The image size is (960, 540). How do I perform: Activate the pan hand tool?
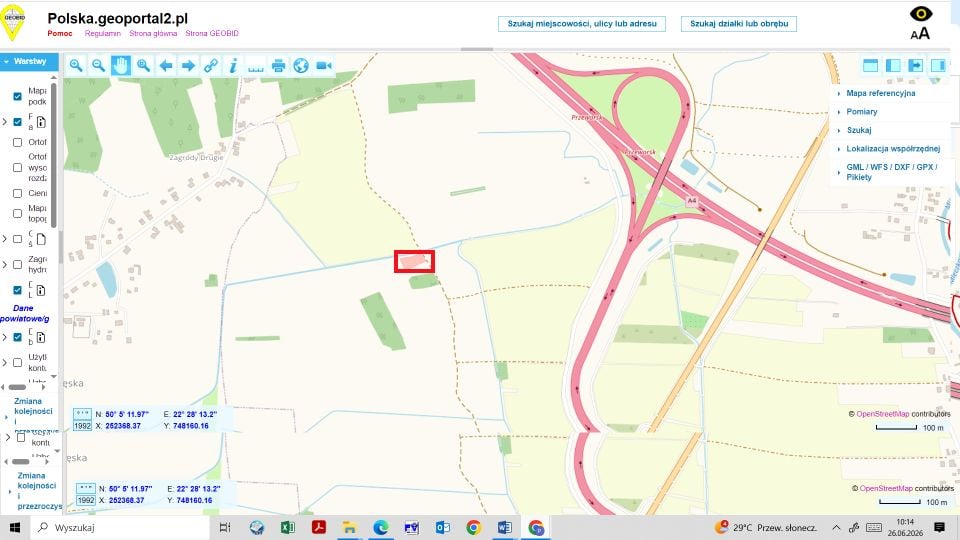(x=121, y=66)
